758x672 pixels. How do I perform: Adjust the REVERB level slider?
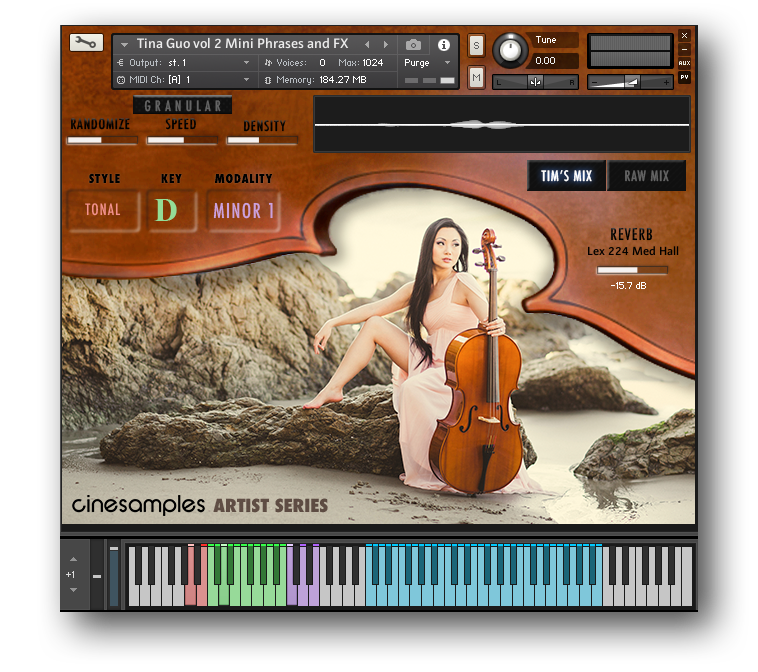(x=632, y=270)
